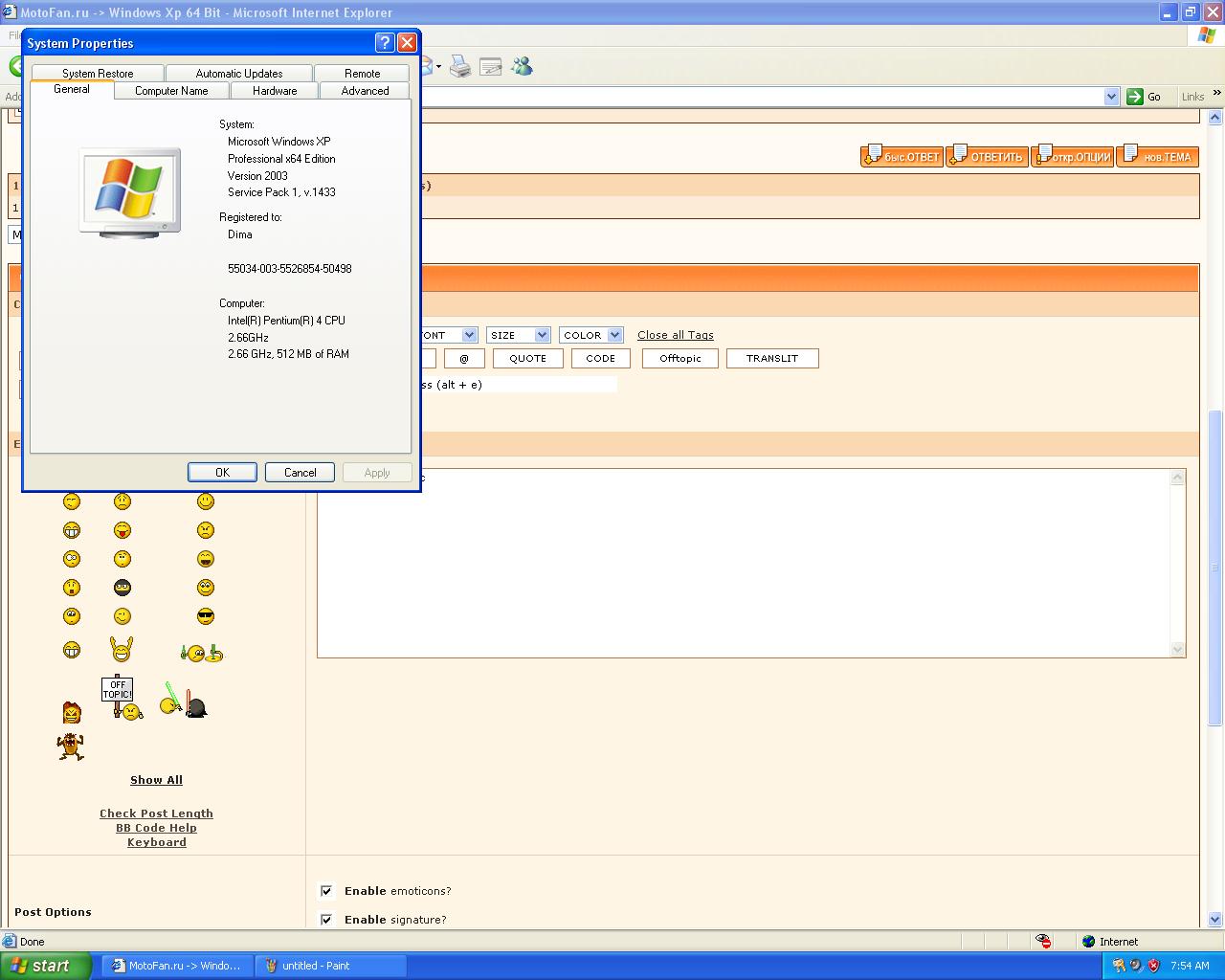Screen dimensions: 1225x980
Task: Click the browser page vertical scrollbar thumb
Action: 1215,568
